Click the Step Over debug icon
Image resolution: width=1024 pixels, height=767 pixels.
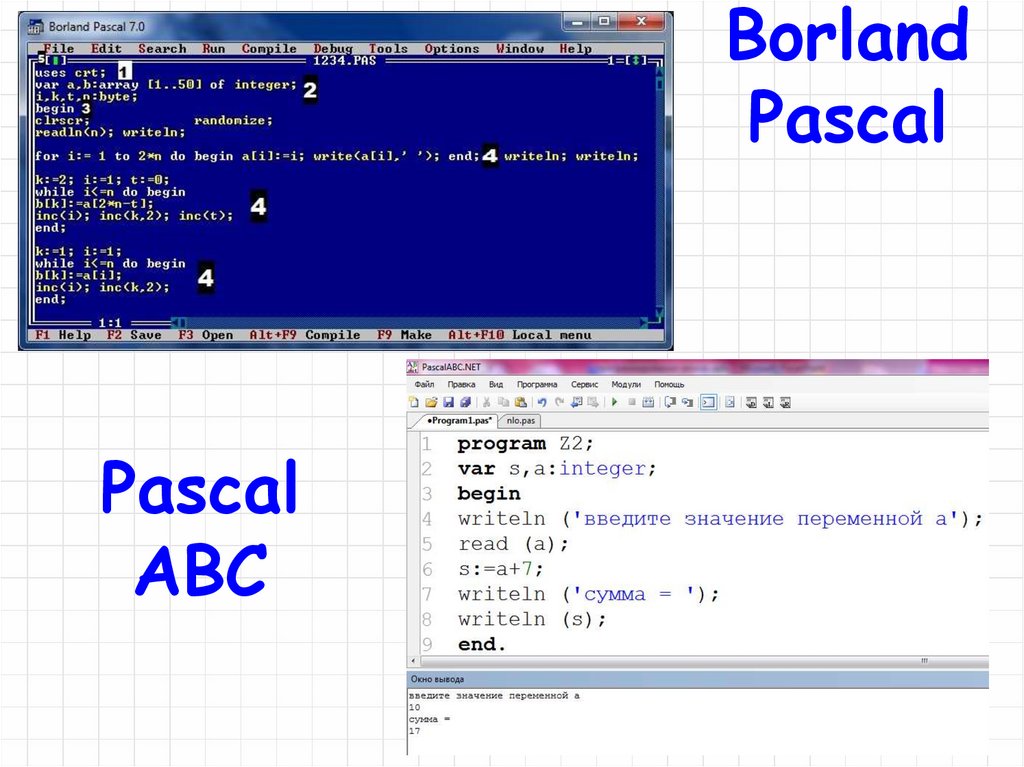coord(670,402)
